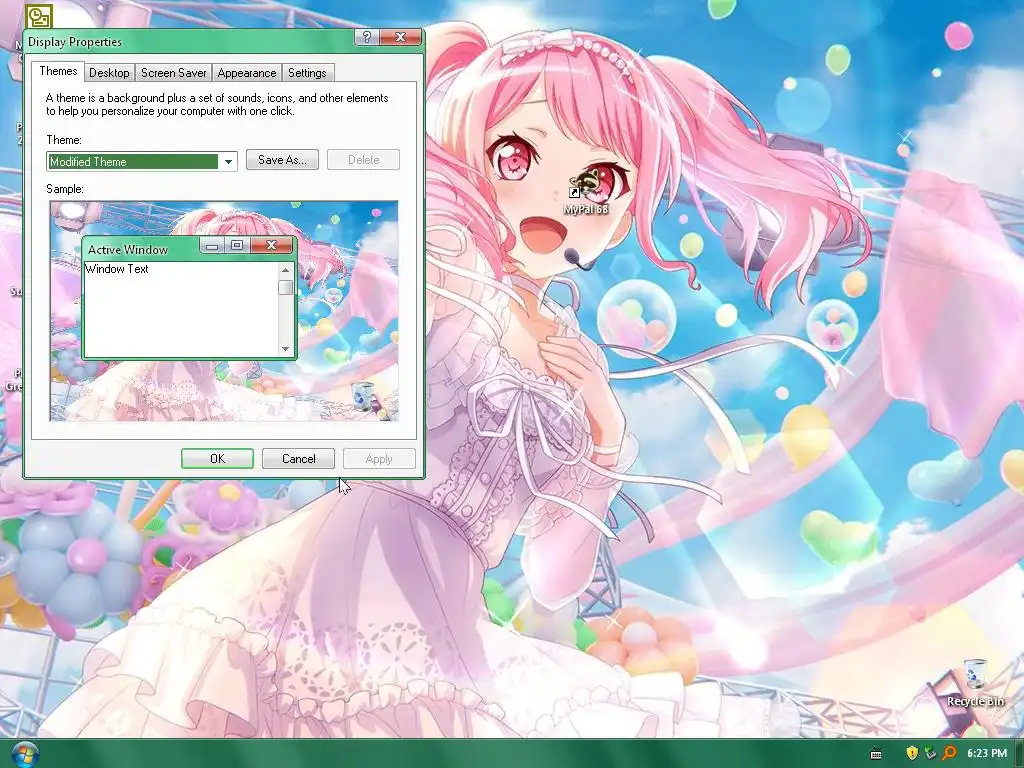Click the desktop icon above Display Properties
The width and height of the screenshot is (1024, 768).
39,16
